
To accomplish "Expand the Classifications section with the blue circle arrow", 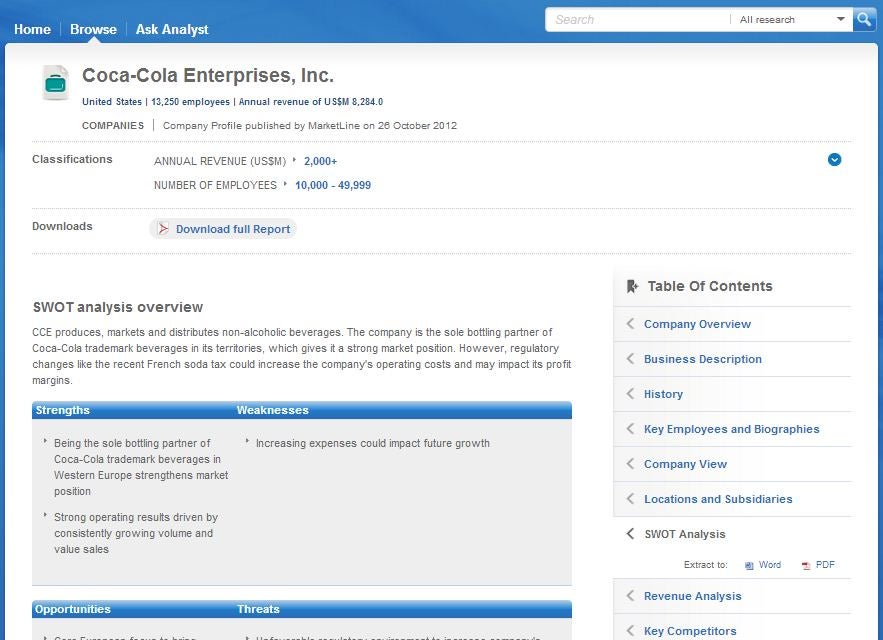I will (x=835, y=160).
